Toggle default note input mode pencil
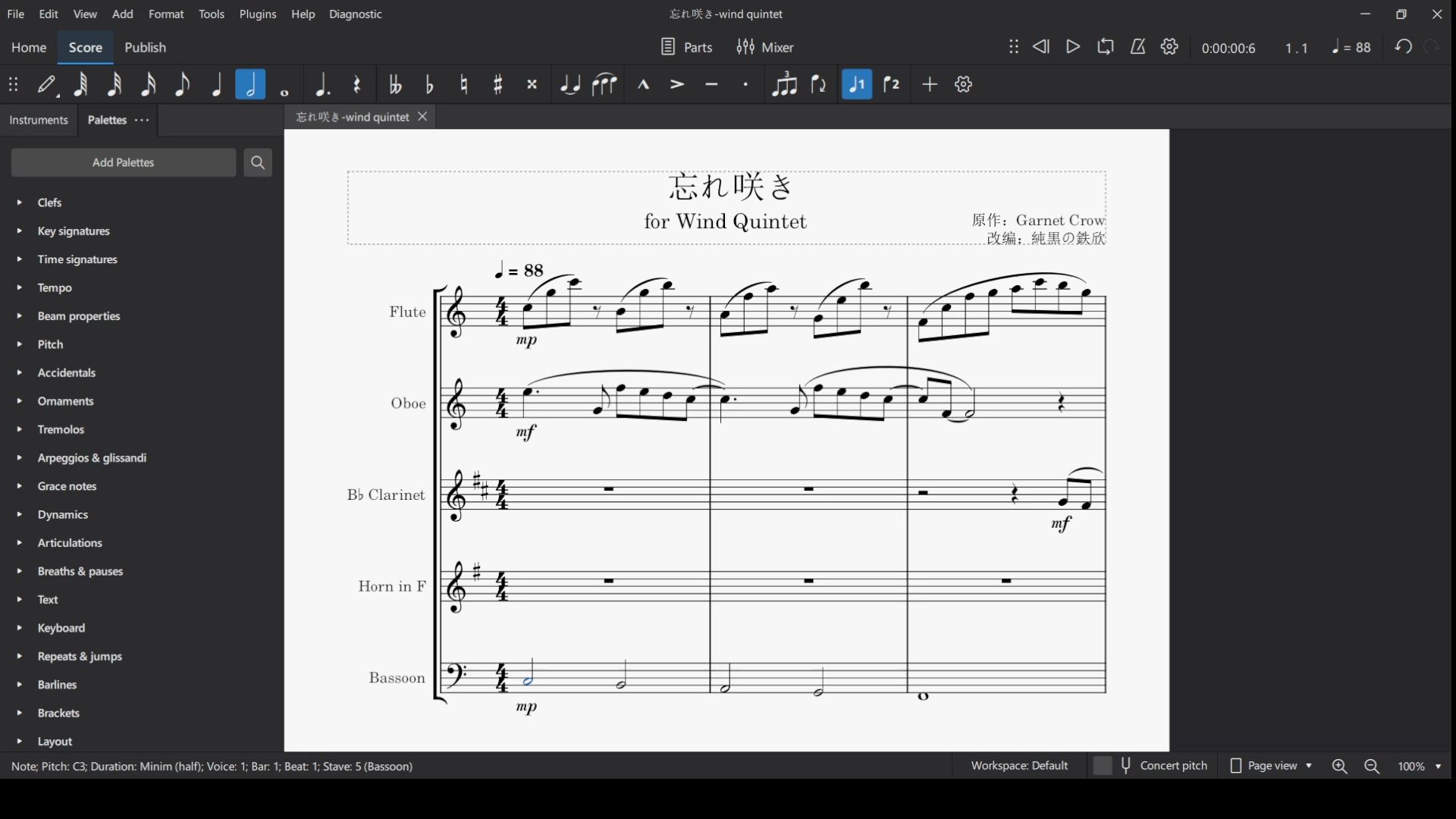1456x819 pixels. [x=48, y=84]
